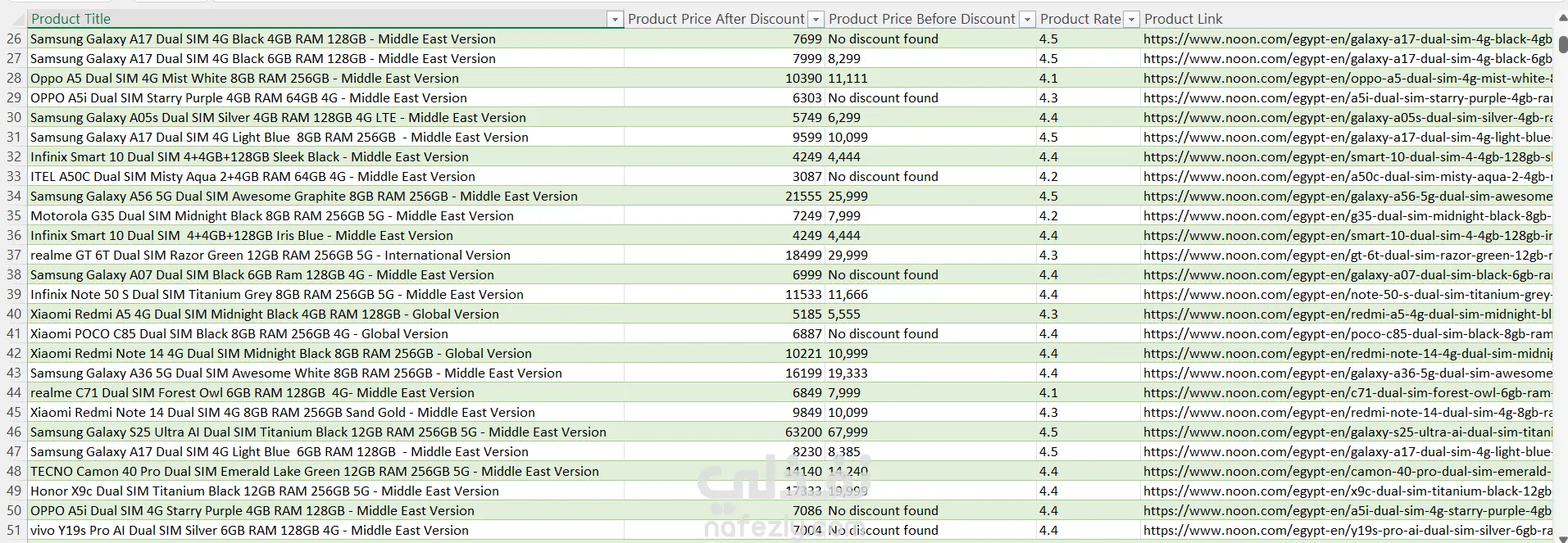This screenshot has height=543, width=1568.
Task: Select rating 4.2 in ITEL A50C row
Action: (1089, 176)
